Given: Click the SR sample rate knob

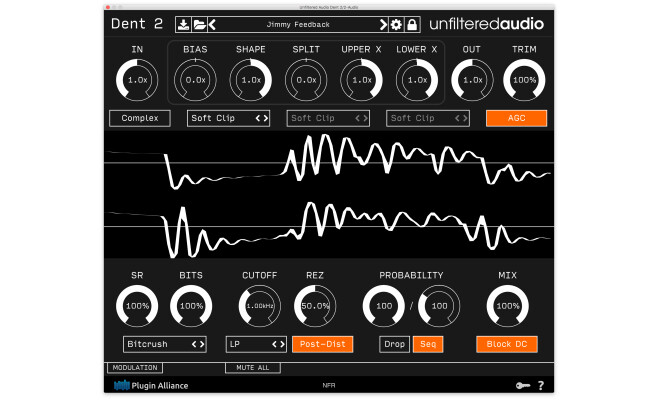Looking at the screenshot, I should click(137, 306).
